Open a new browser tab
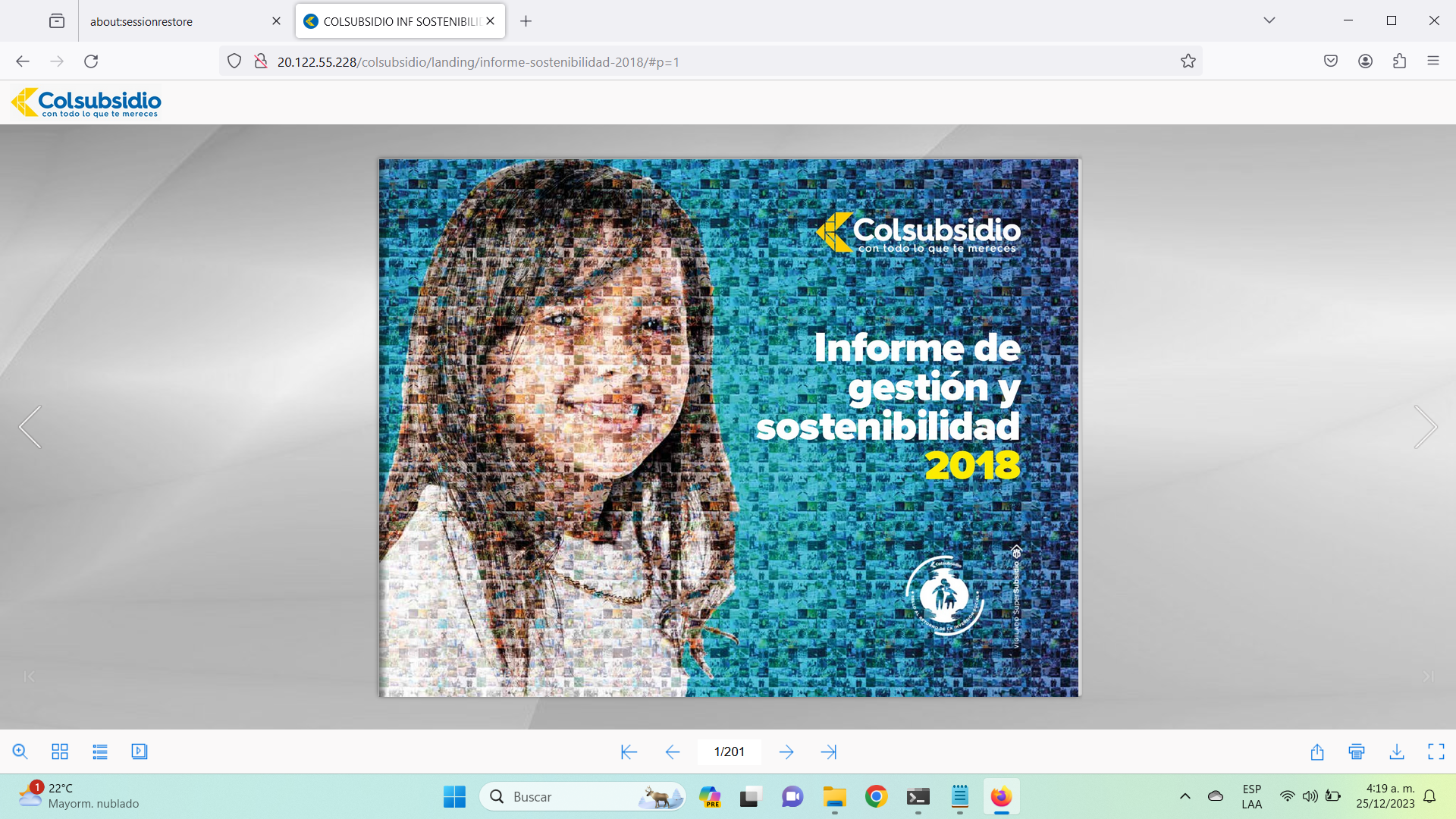The width and height of the screenshot is (1456, 819). (526, 21)
